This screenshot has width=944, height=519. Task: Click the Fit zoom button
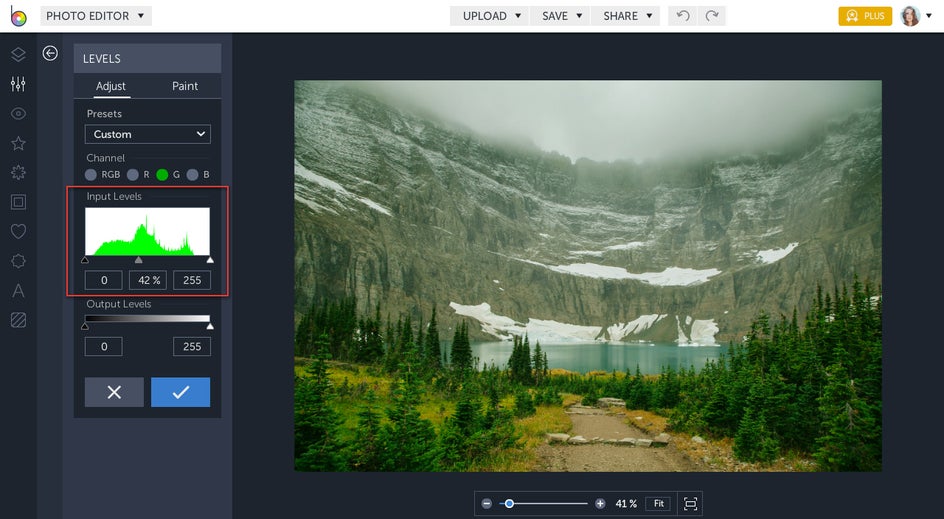coord(659,503)
